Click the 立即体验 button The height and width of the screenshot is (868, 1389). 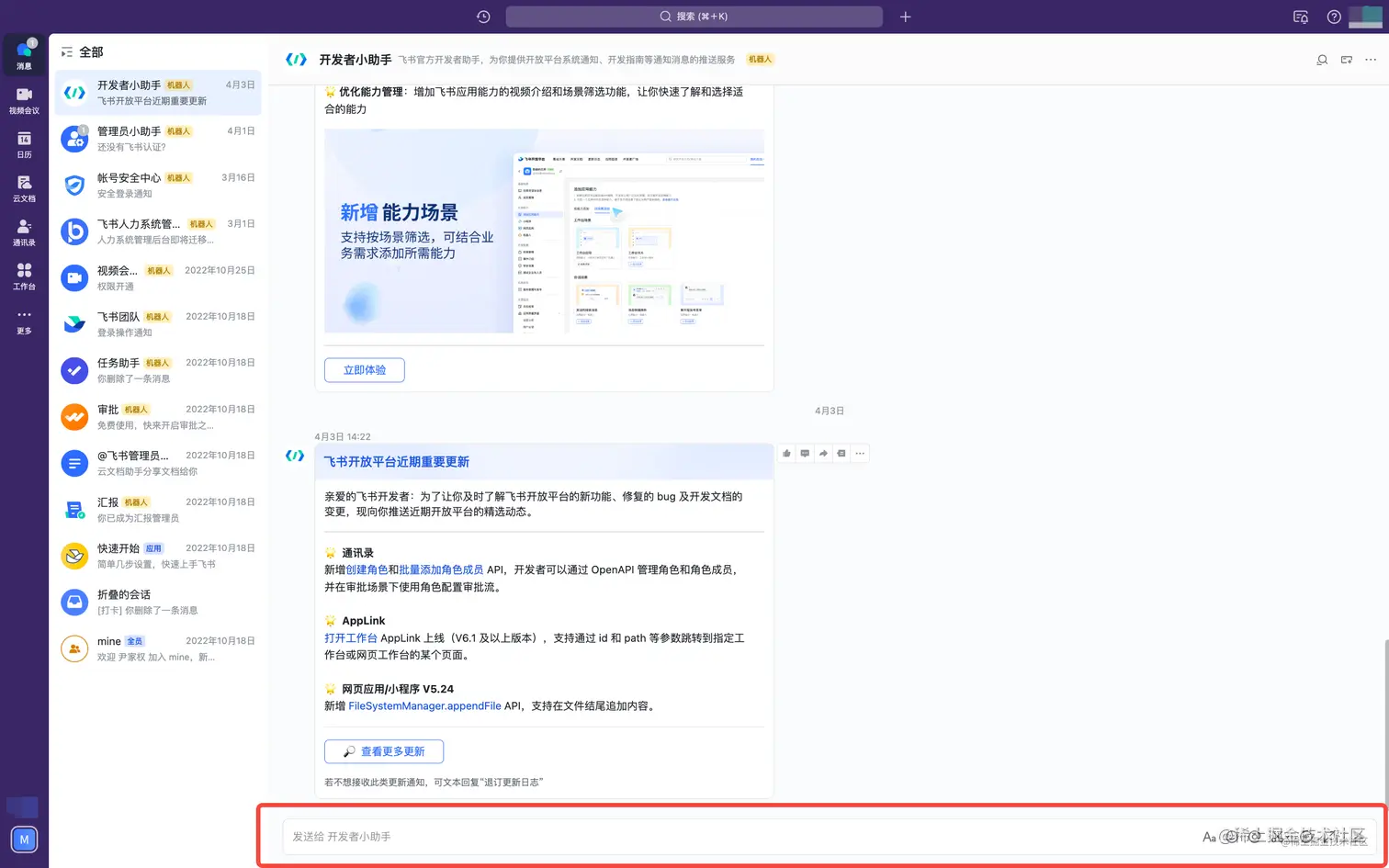[x=365, y=370]
